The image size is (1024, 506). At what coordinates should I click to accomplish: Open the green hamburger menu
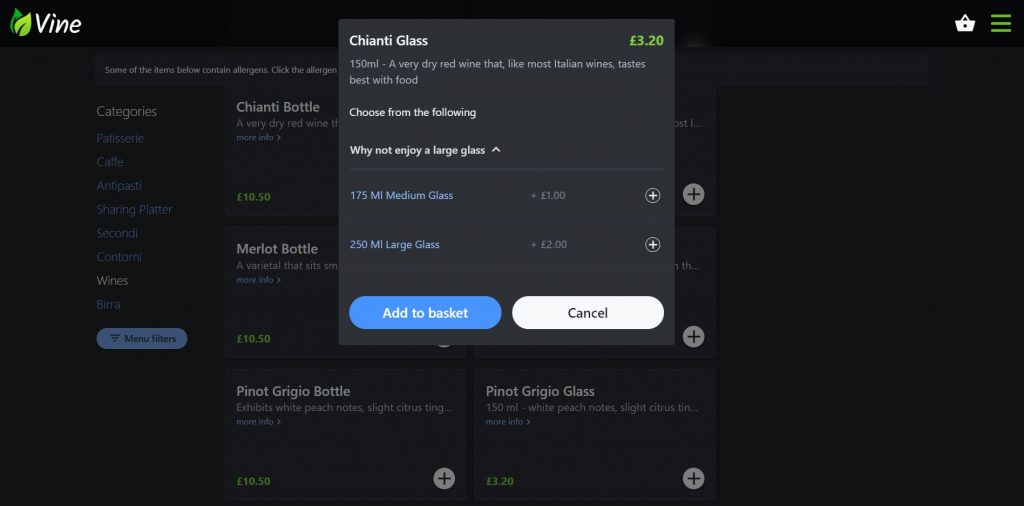click(x=1001, y=23)
